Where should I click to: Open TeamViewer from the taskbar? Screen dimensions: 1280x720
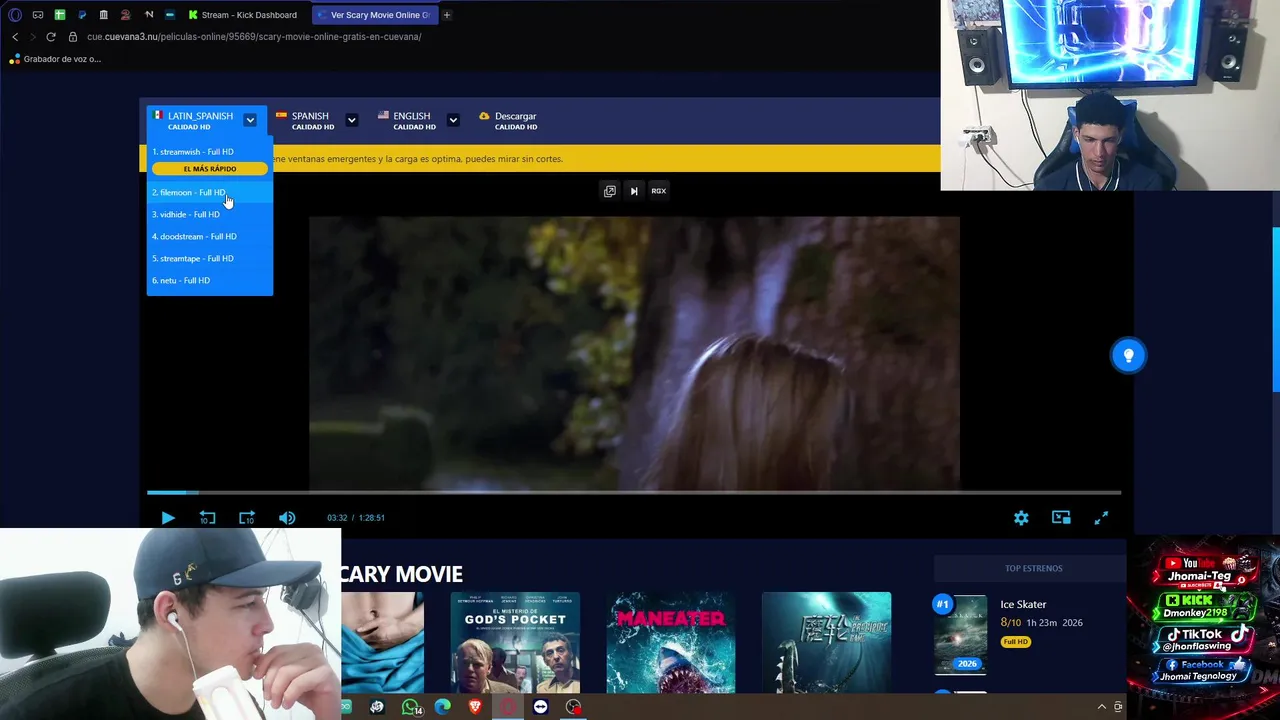[541, 707]
